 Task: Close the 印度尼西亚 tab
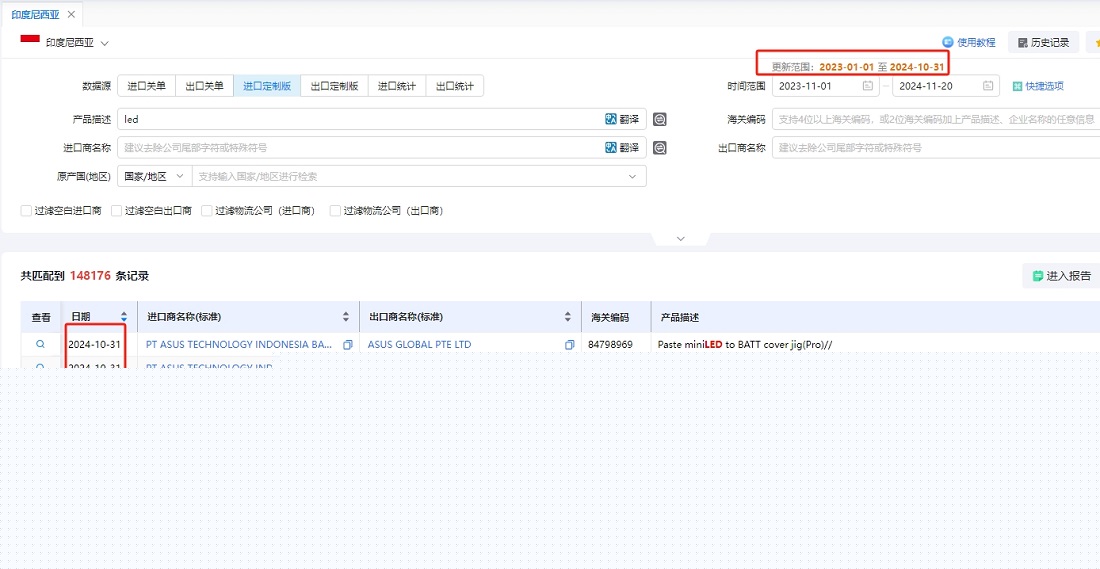[71, 14]
